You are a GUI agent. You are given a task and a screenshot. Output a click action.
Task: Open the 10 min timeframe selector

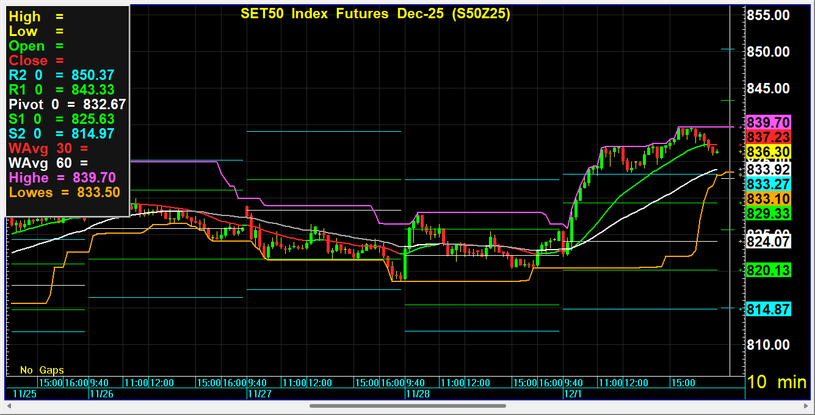coord(779,382)
